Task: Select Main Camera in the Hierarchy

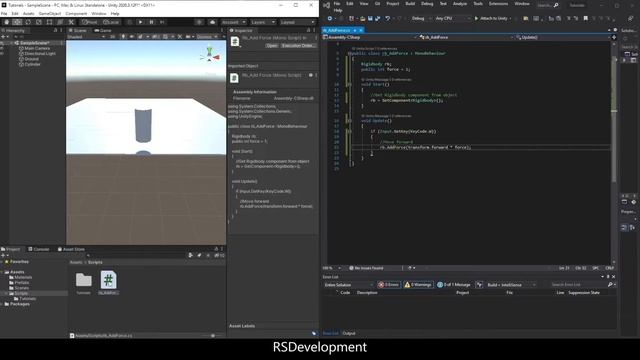Action: (x=37, y=48)
